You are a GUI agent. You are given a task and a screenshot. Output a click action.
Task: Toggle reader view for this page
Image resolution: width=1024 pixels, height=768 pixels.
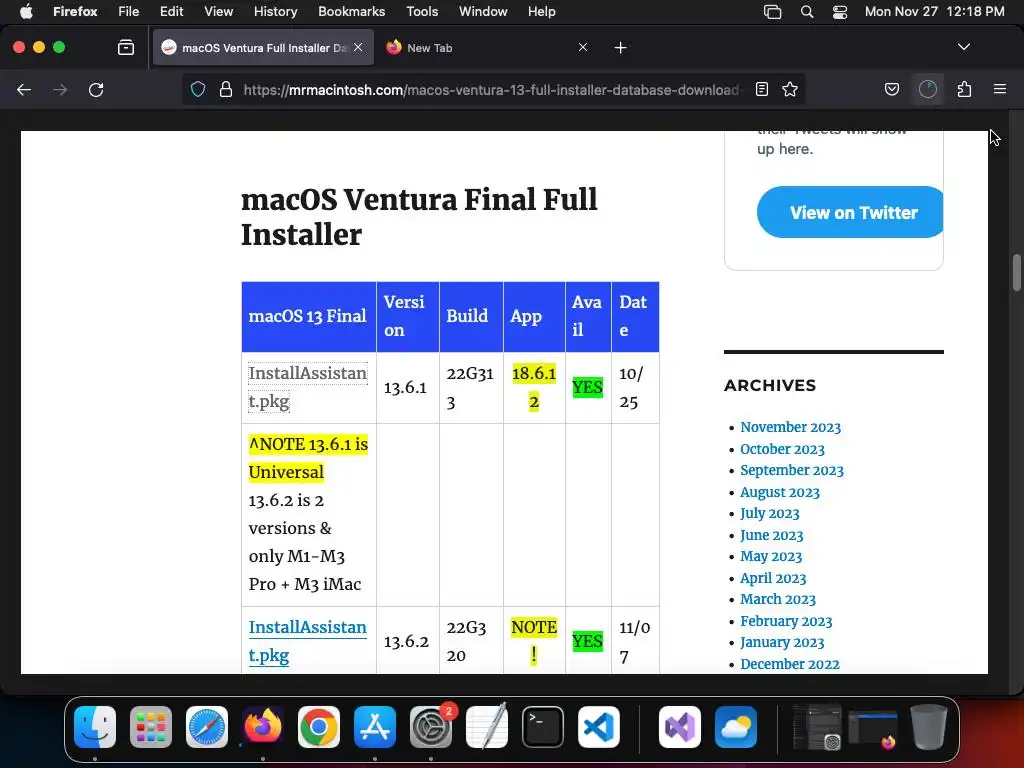click(x=761, y=89)
